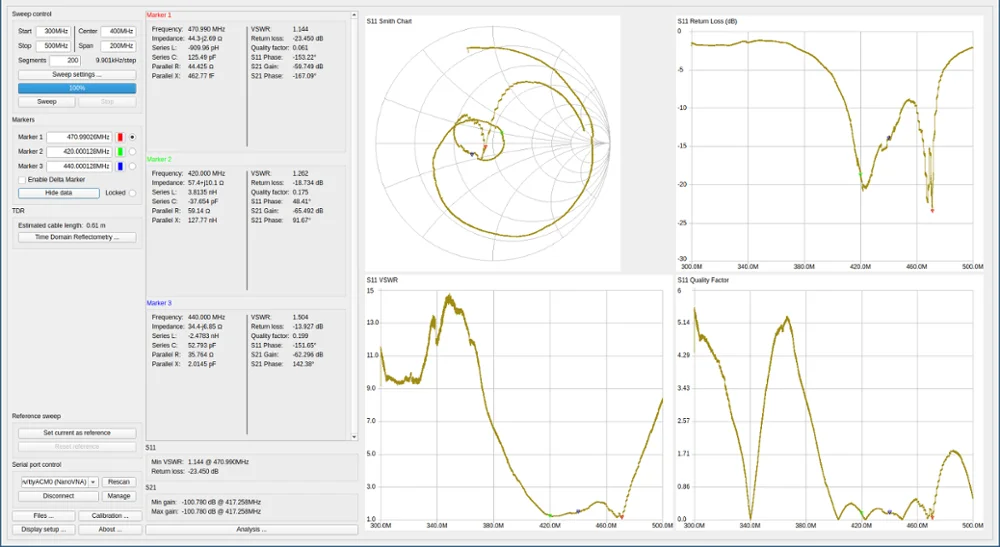Viewport: 1000px width, 547px height.
Task: Click the Hide data button
Action: [59, 193]
